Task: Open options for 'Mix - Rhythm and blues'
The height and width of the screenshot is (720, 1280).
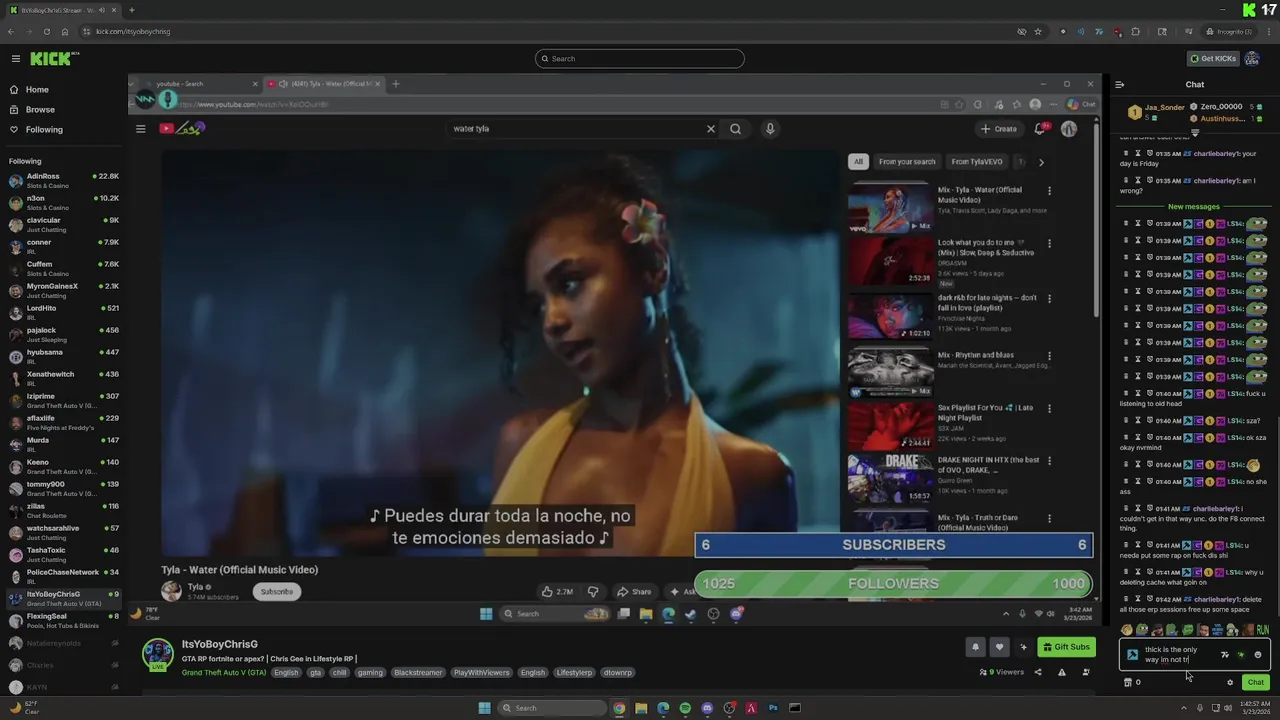Action: click(1049, 355)
